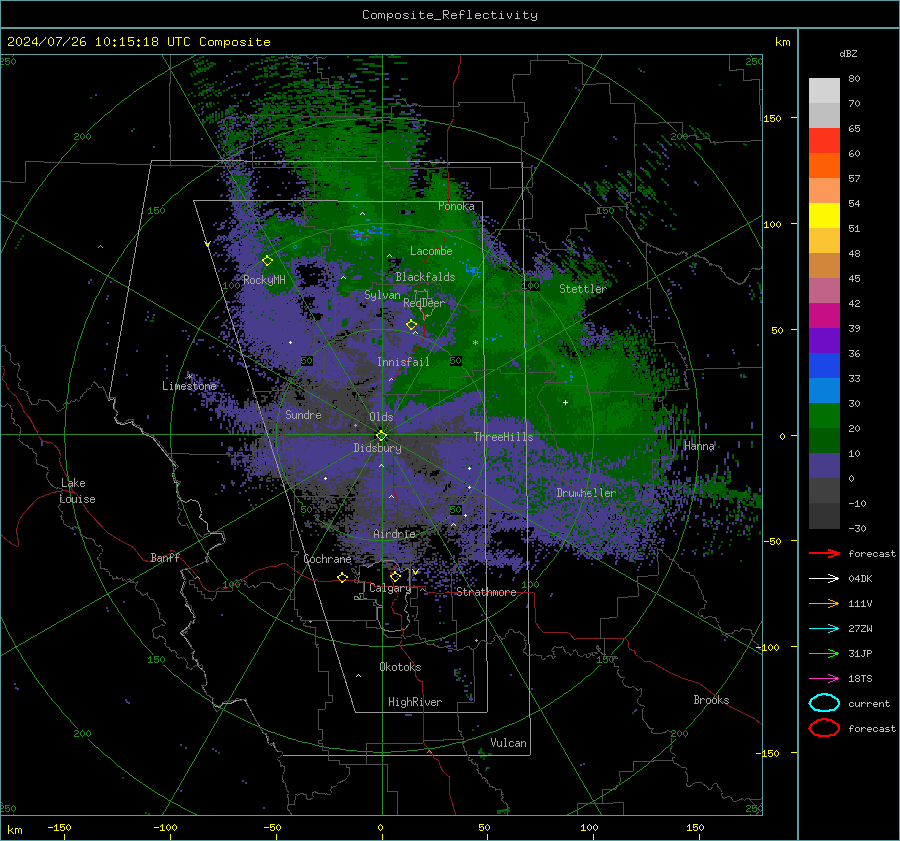Image resolution: width=900 pixels, height=841 pixels.
Task: Click the Drumheller town label
Action: click(585, 493)
